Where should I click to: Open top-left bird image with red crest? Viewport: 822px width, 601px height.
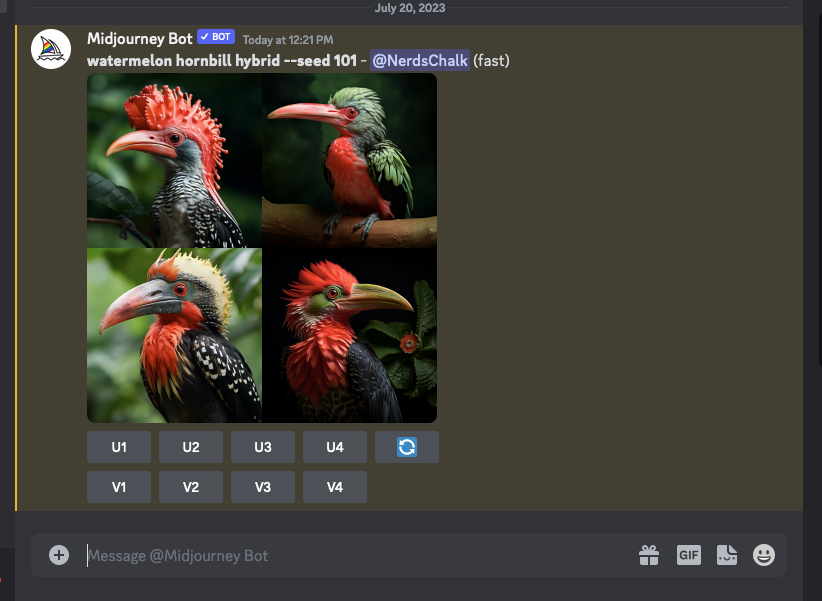[x=175, y=160]
